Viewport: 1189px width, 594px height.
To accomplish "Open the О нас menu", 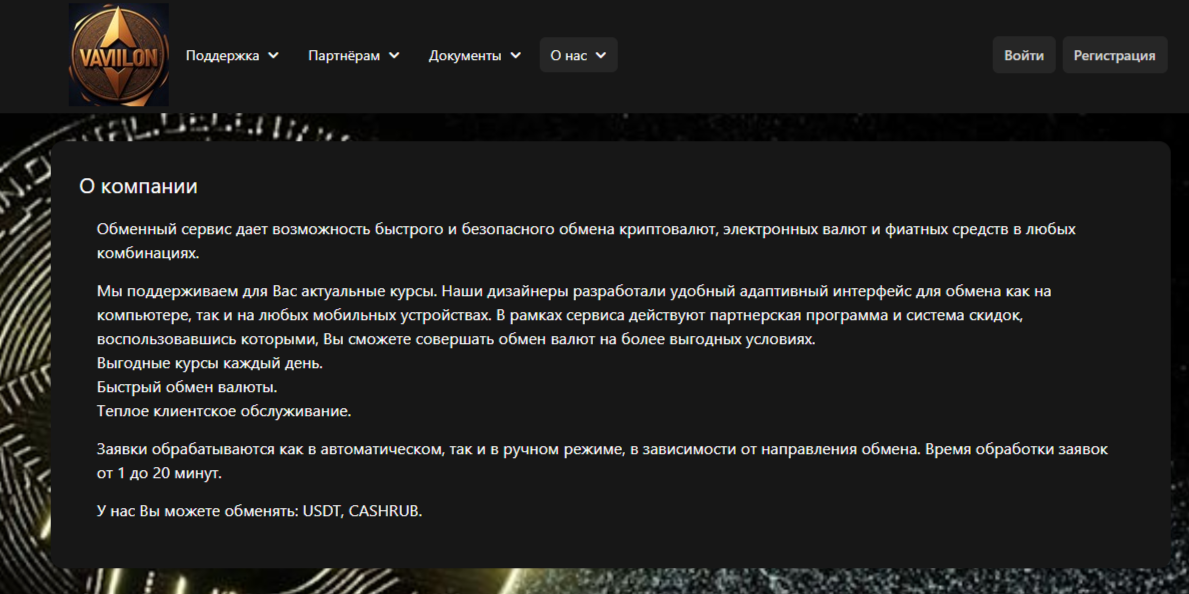I will click(x=579, y=55).
